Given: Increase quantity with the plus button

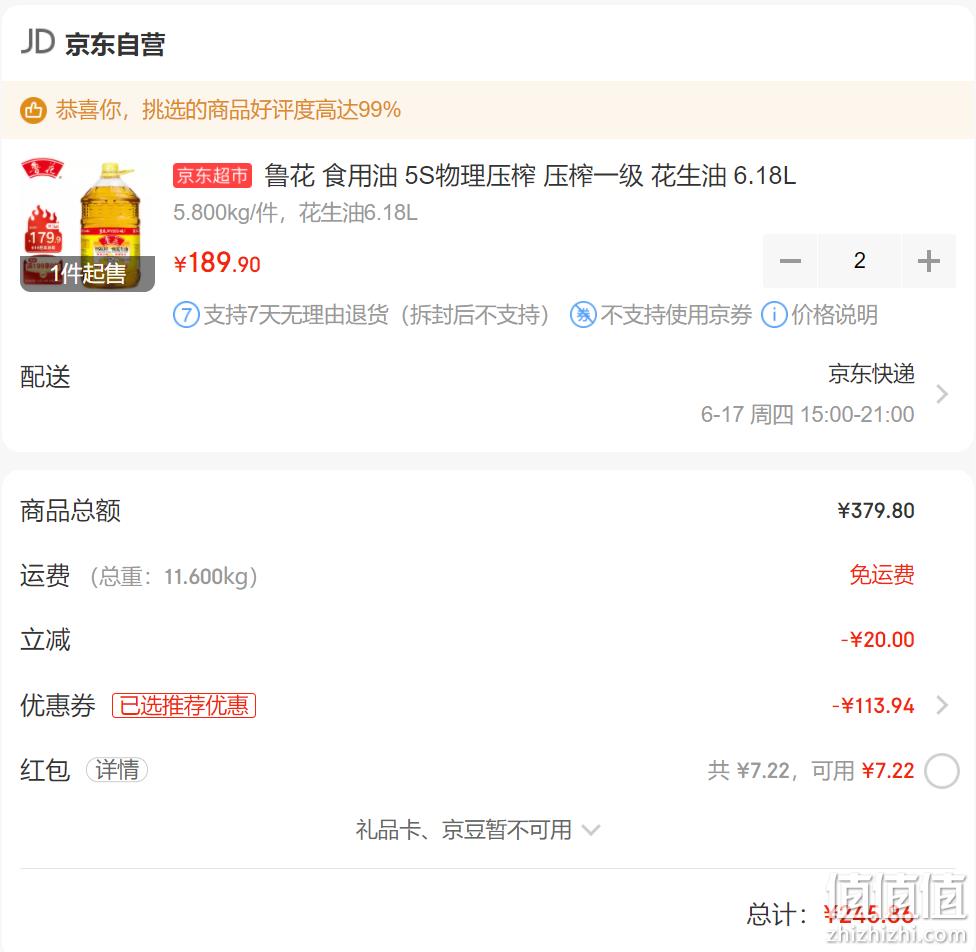Looking at the screenshot, I should tap(929, 261).
